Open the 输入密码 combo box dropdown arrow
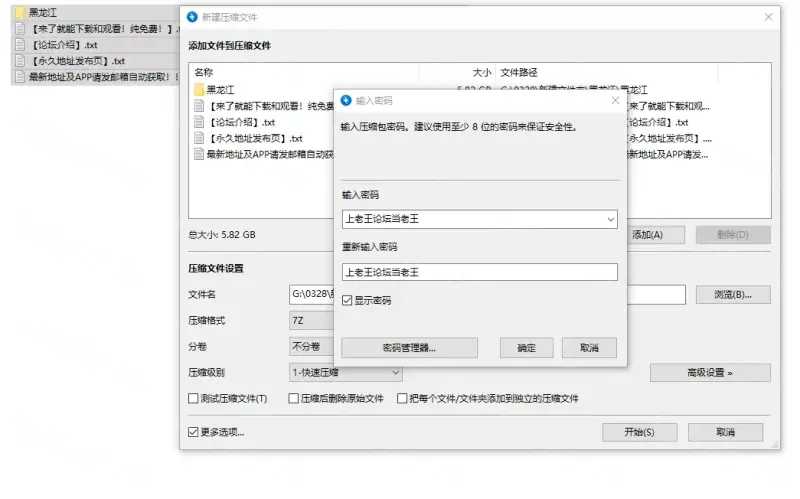 coord(610,219)
